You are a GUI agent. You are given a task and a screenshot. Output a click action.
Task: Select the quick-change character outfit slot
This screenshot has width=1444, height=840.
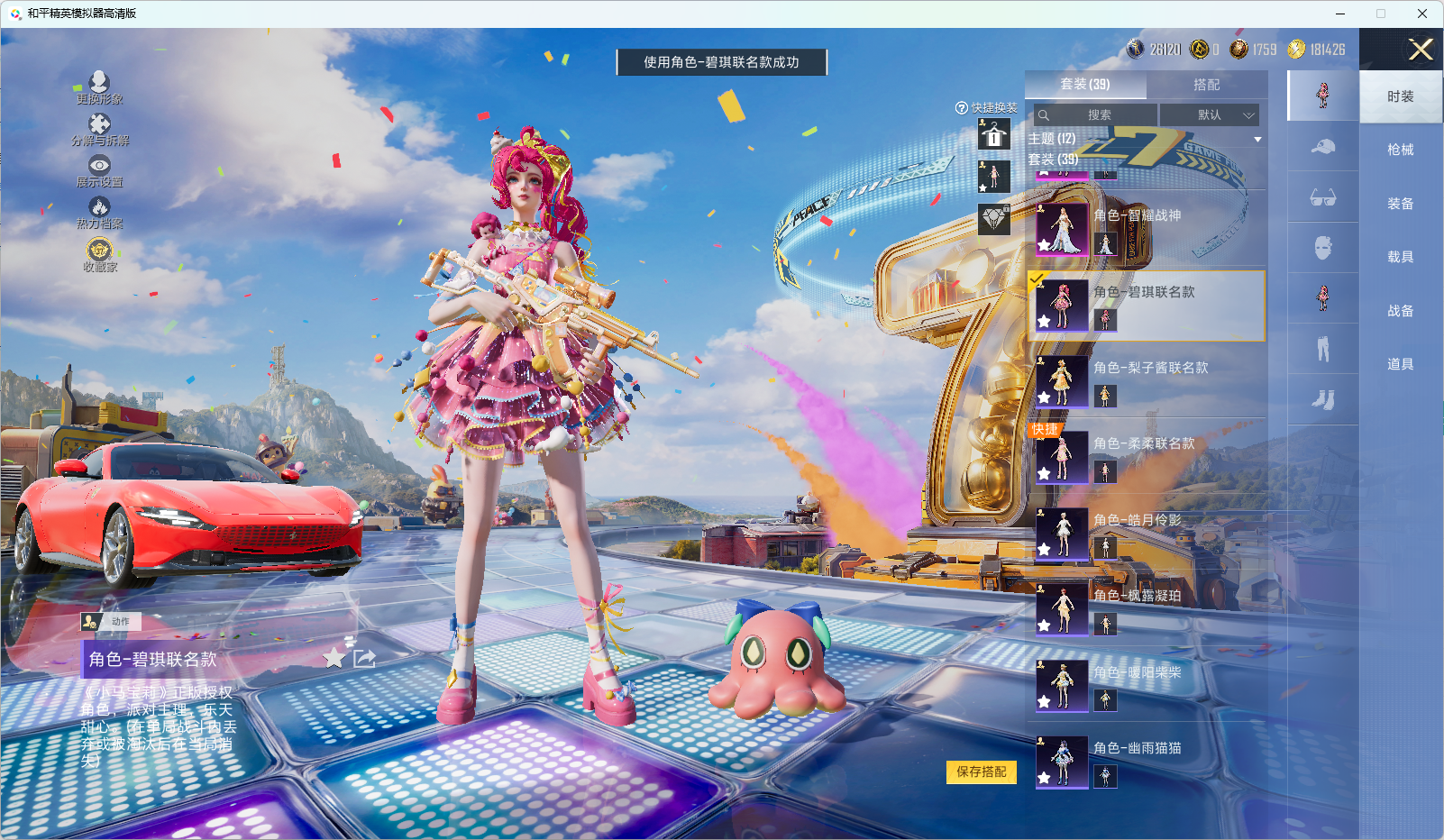[x=994, y=177]
